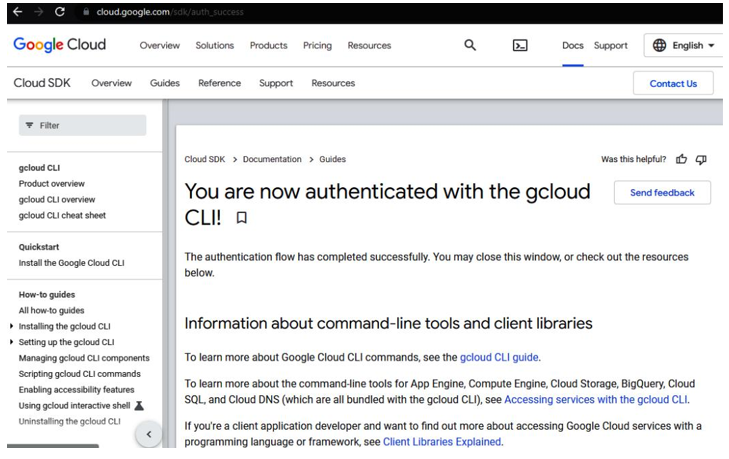The image size is (729, 459).
Task: Click the browser back arrow
Action: pos(18,12)
